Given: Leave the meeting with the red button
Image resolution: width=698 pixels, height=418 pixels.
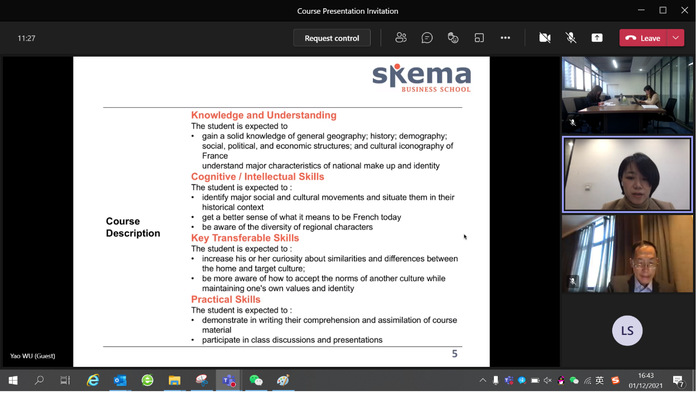Looking at the screenshot, I should [643, 38].
